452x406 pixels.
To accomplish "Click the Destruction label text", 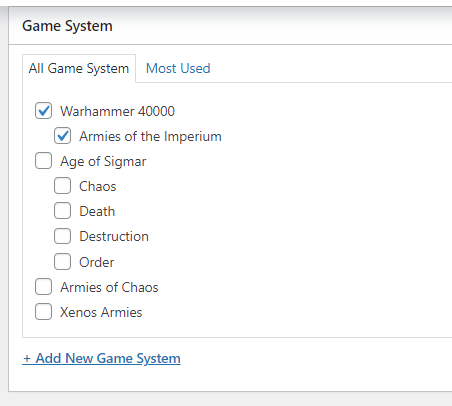I will (114, 236).
